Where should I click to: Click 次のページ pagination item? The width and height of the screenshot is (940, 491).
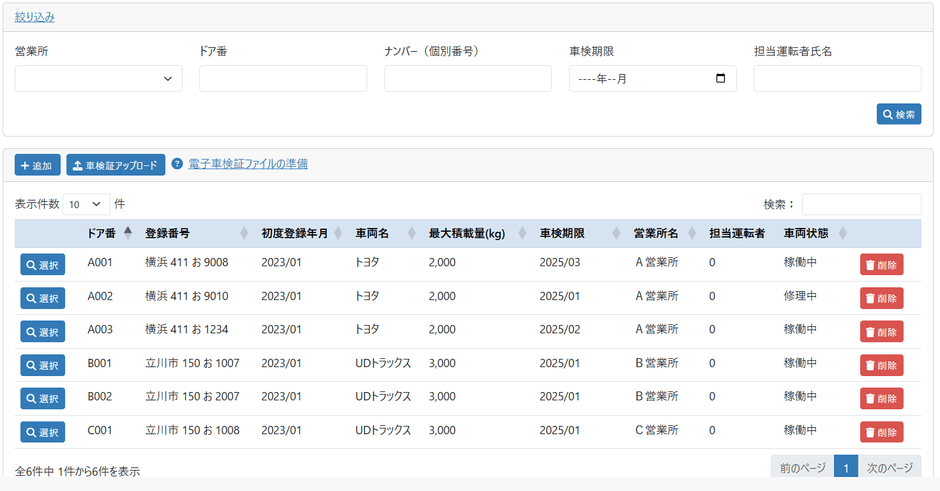tap(889, 467)
